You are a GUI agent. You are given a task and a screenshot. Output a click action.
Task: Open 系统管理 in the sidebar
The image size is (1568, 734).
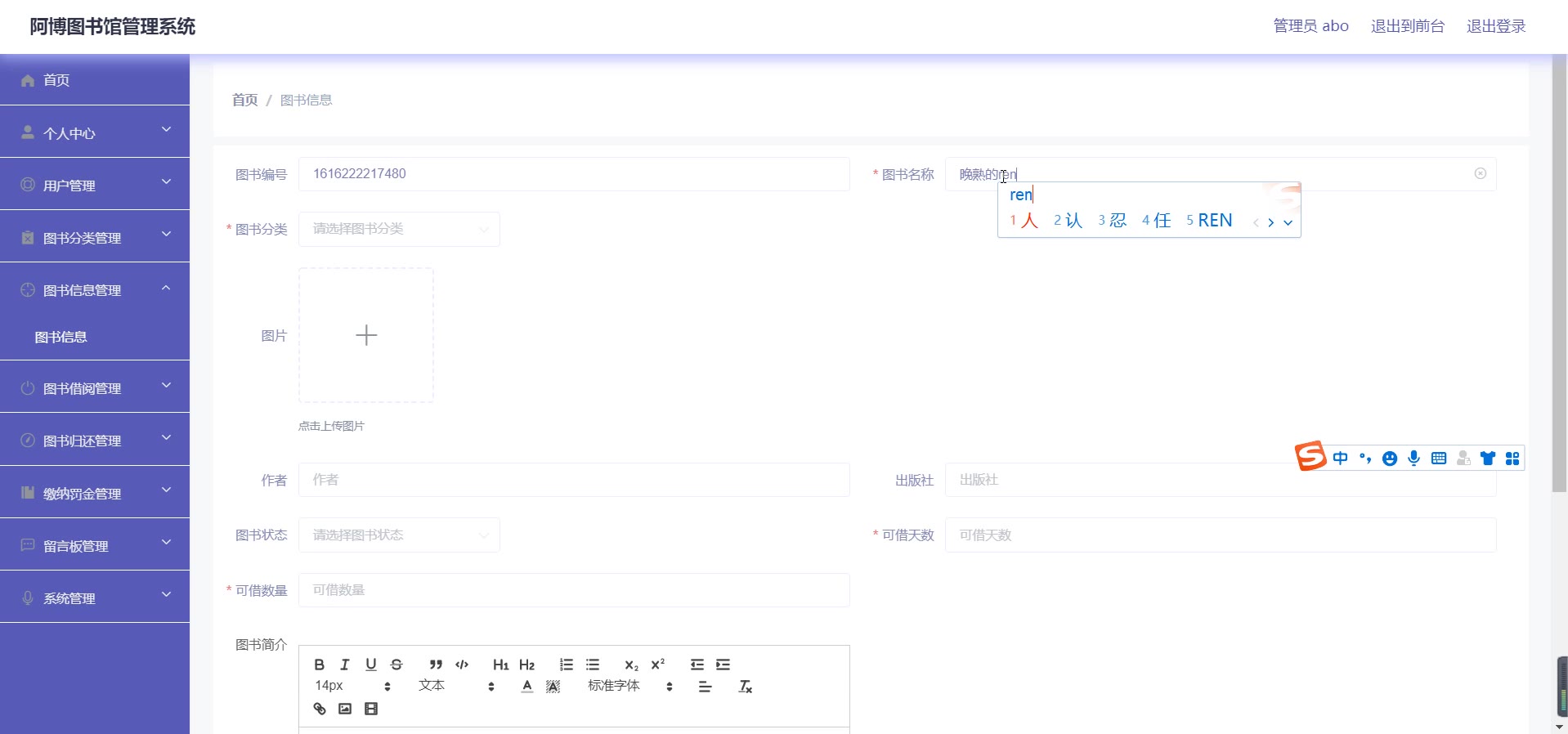click(95, 597)
